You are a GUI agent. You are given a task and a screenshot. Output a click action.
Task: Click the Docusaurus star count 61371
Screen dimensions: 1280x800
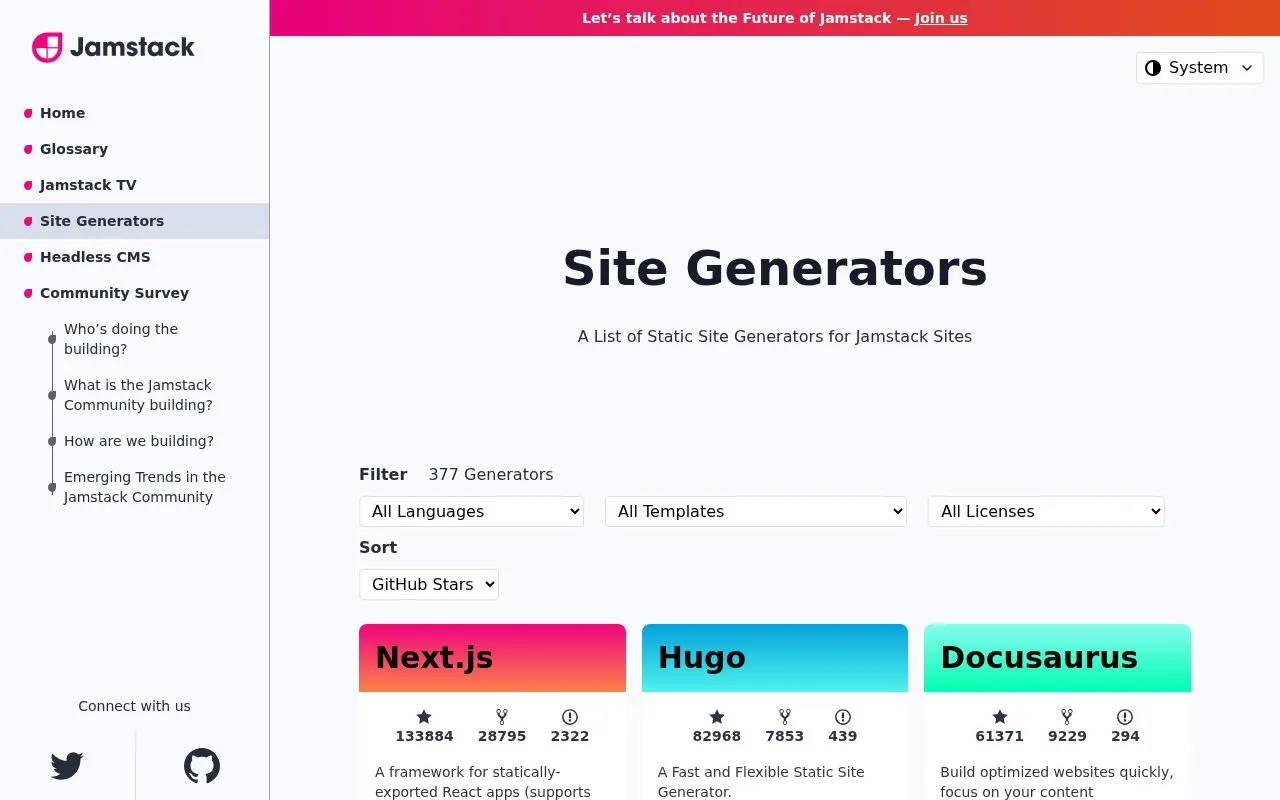click(x=1000, y=736)
